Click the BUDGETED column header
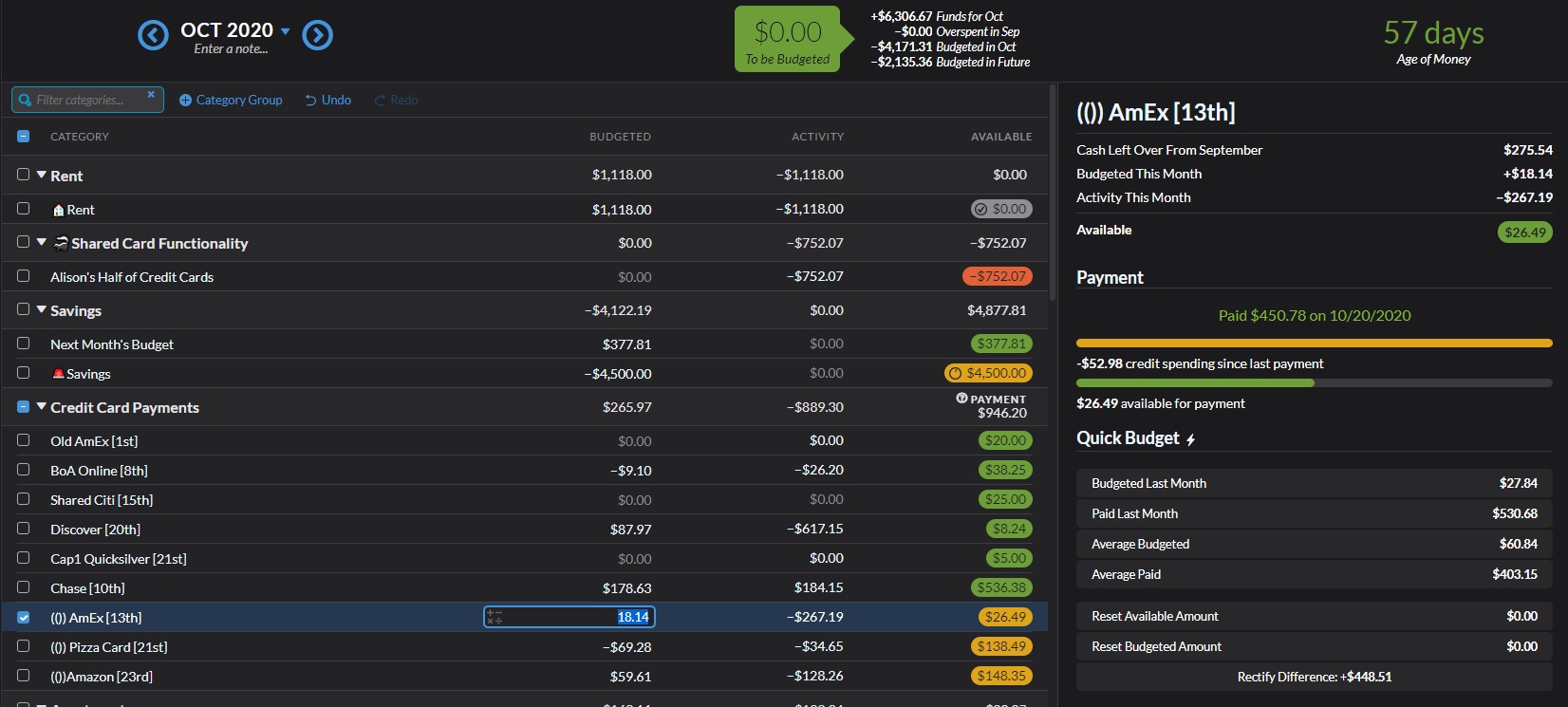 click(620, 137)
